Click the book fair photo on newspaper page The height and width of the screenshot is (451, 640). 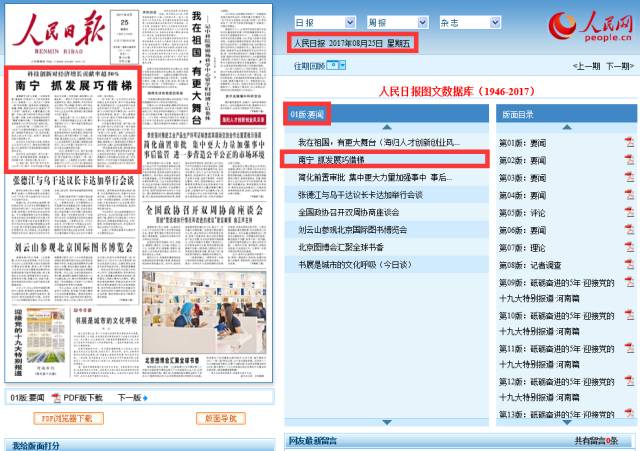click(204, 313)
